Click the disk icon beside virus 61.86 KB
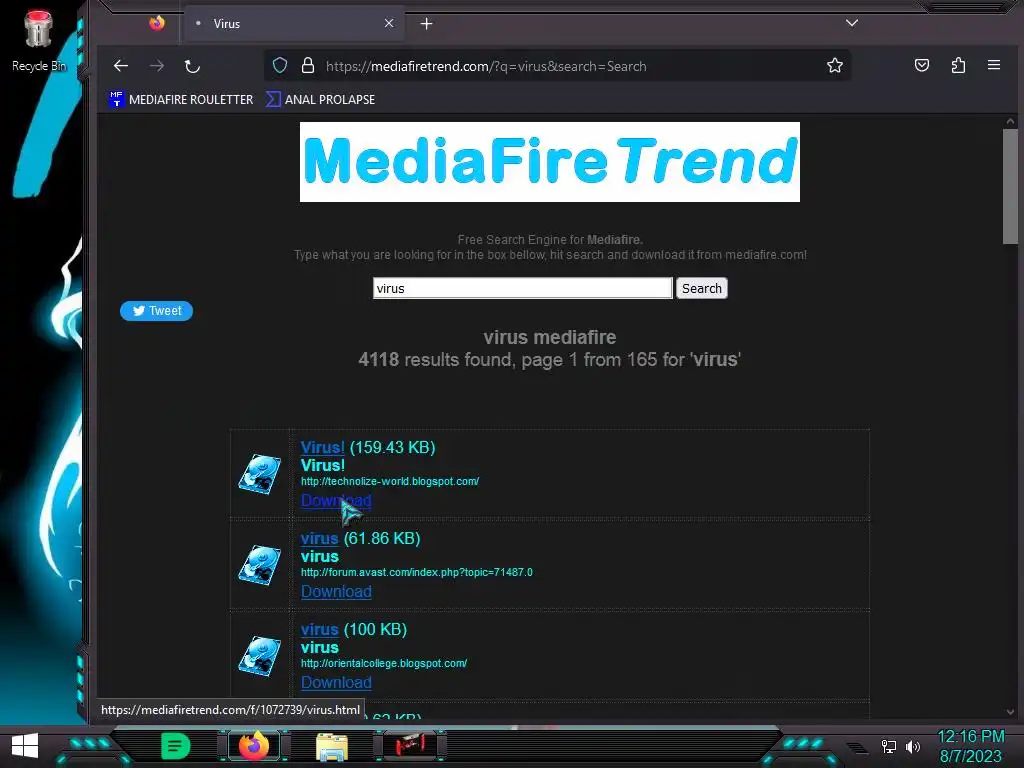The height and width of the screenshot is (768, 1024). [x=260, y=565]
